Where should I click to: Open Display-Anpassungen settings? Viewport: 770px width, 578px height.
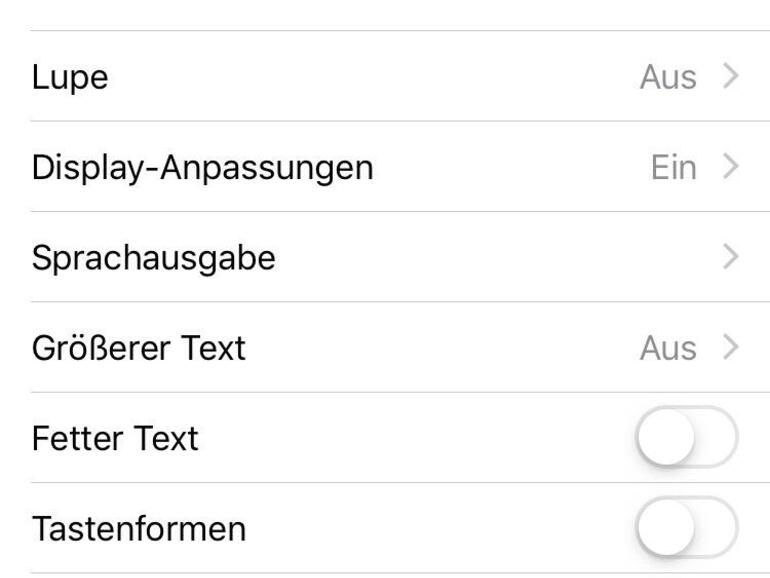pyautogui.click(x=203, y=167)
